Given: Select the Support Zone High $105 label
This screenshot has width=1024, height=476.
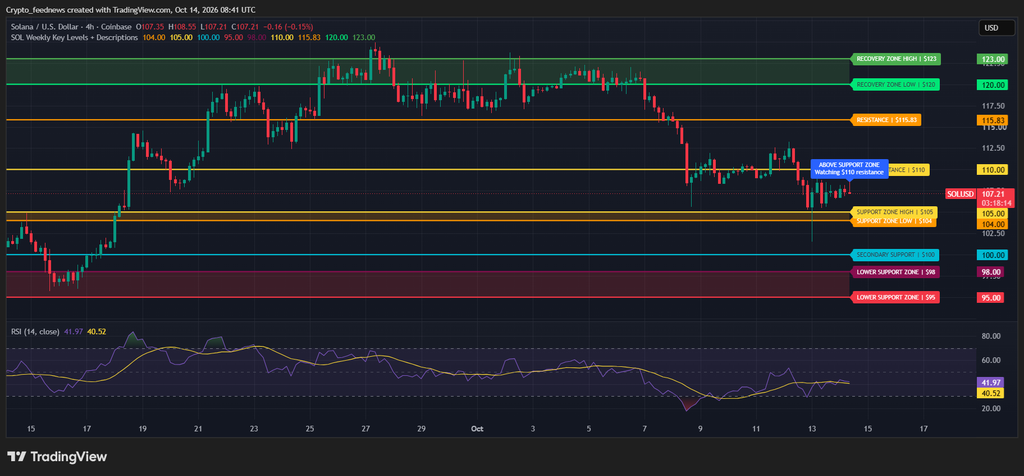Looking at the screenshot, I should [895, 213].
